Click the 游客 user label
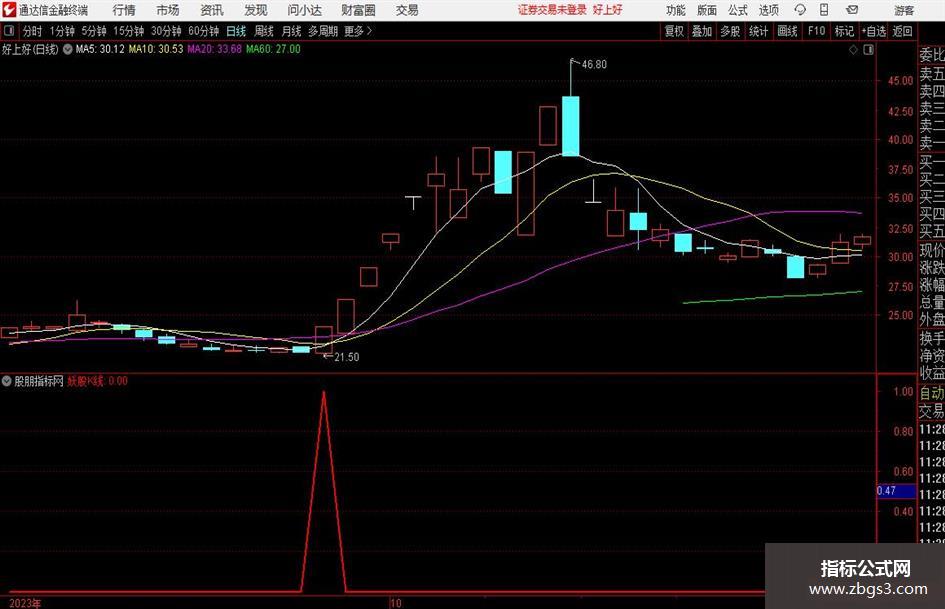 (x=903, y=10)
